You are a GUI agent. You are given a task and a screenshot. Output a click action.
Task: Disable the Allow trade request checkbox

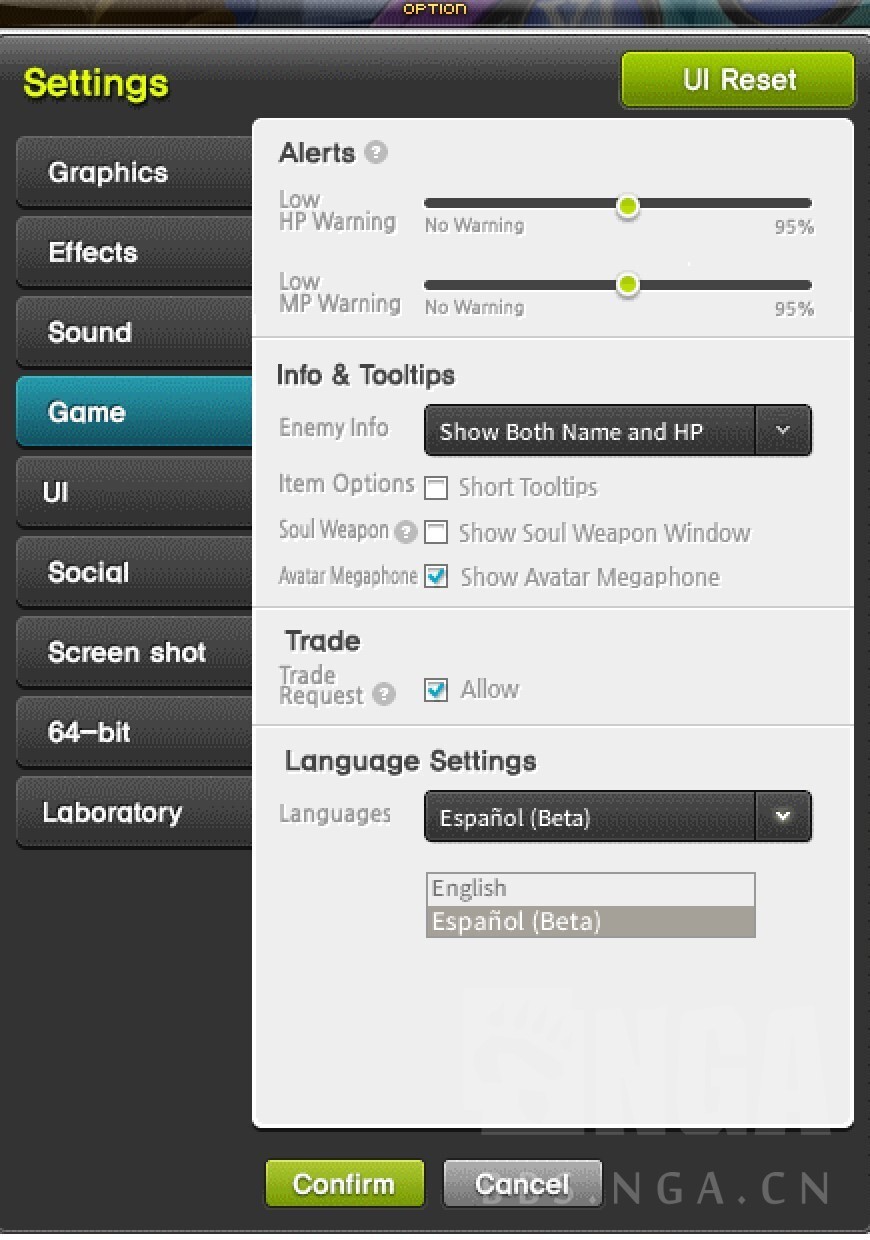(x=436, y=690)
